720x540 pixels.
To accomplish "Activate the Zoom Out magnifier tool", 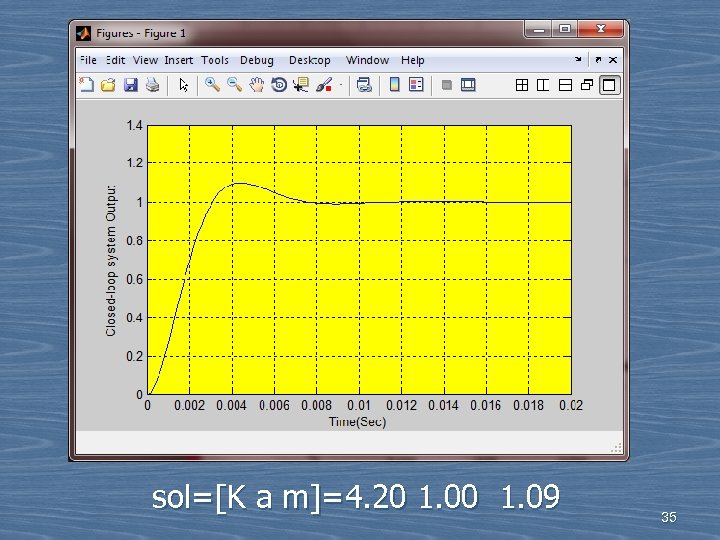I will (x=235, y=84).
